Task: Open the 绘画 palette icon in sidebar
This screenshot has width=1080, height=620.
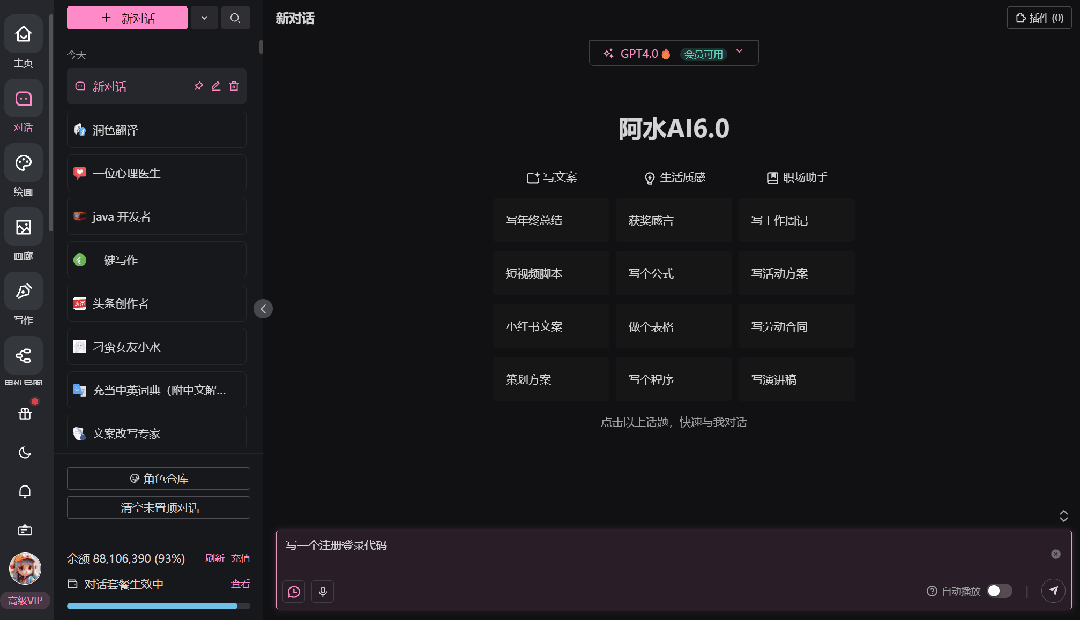Action: [24, 163]
